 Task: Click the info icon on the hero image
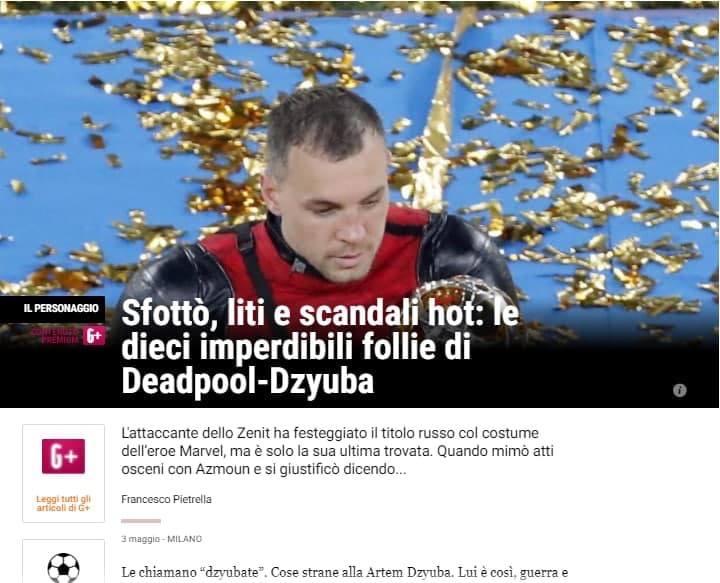click(x=680, y=391)
